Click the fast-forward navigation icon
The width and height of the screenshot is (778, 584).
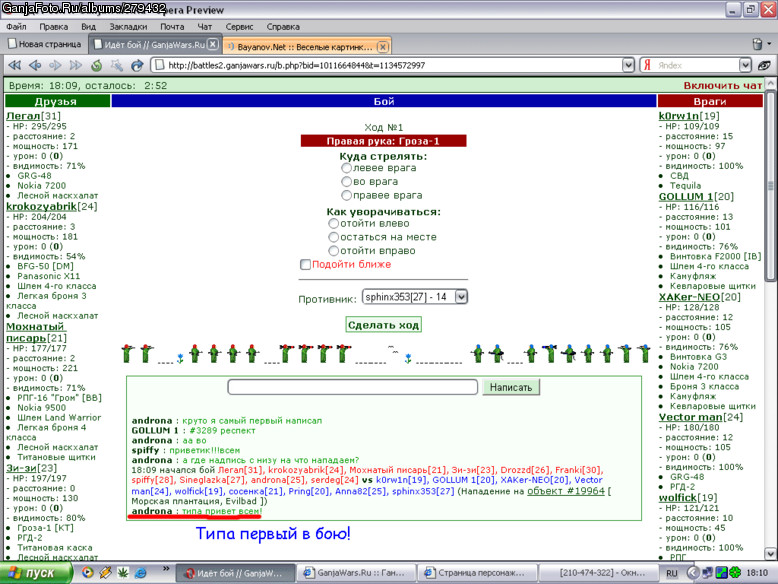coord(76,65)
